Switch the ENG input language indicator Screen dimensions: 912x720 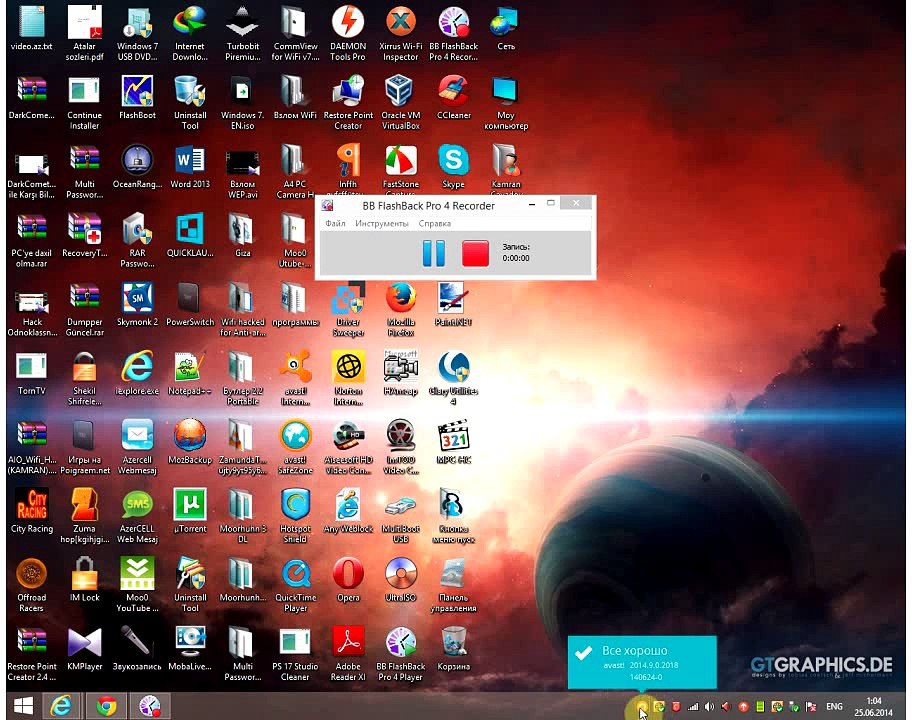834,707
